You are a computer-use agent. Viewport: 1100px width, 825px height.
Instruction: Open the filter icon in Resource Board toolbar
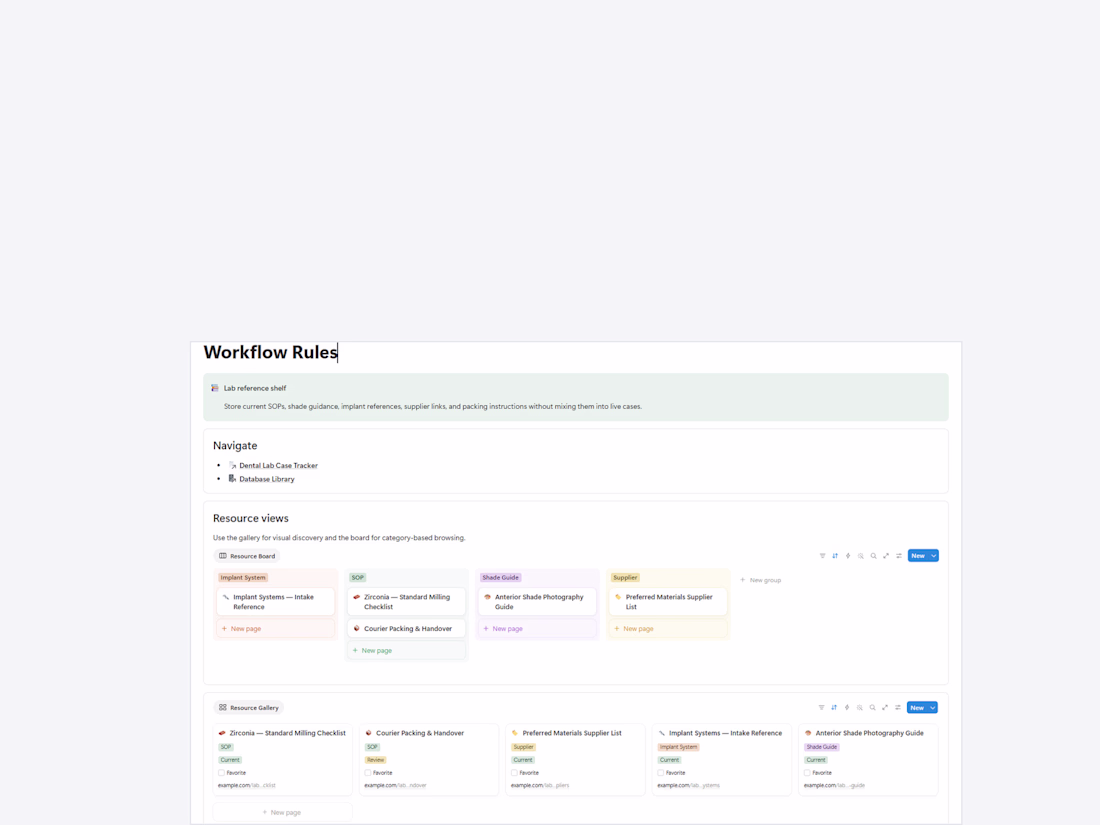(822, 556)
